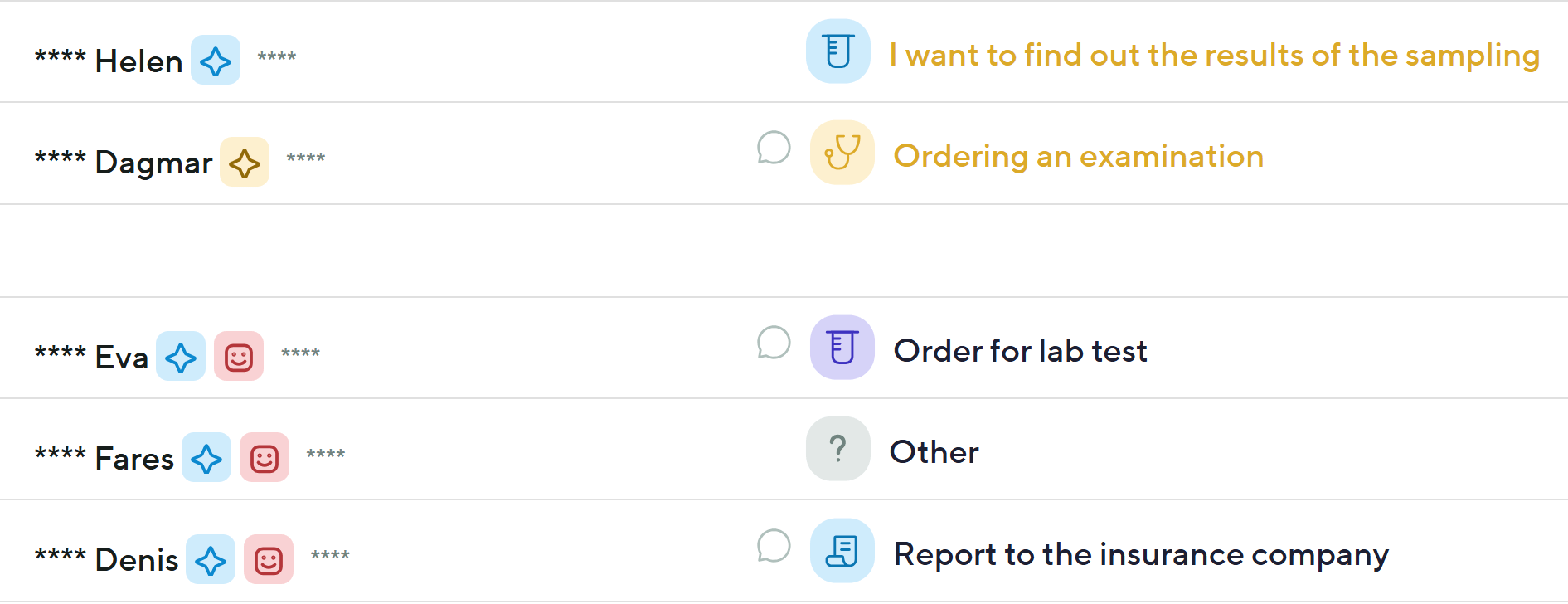This screenshot has width=1568, height=604.
Task: Click the blue sparkle badge next to Helen
Action: (x=216, y=61)
